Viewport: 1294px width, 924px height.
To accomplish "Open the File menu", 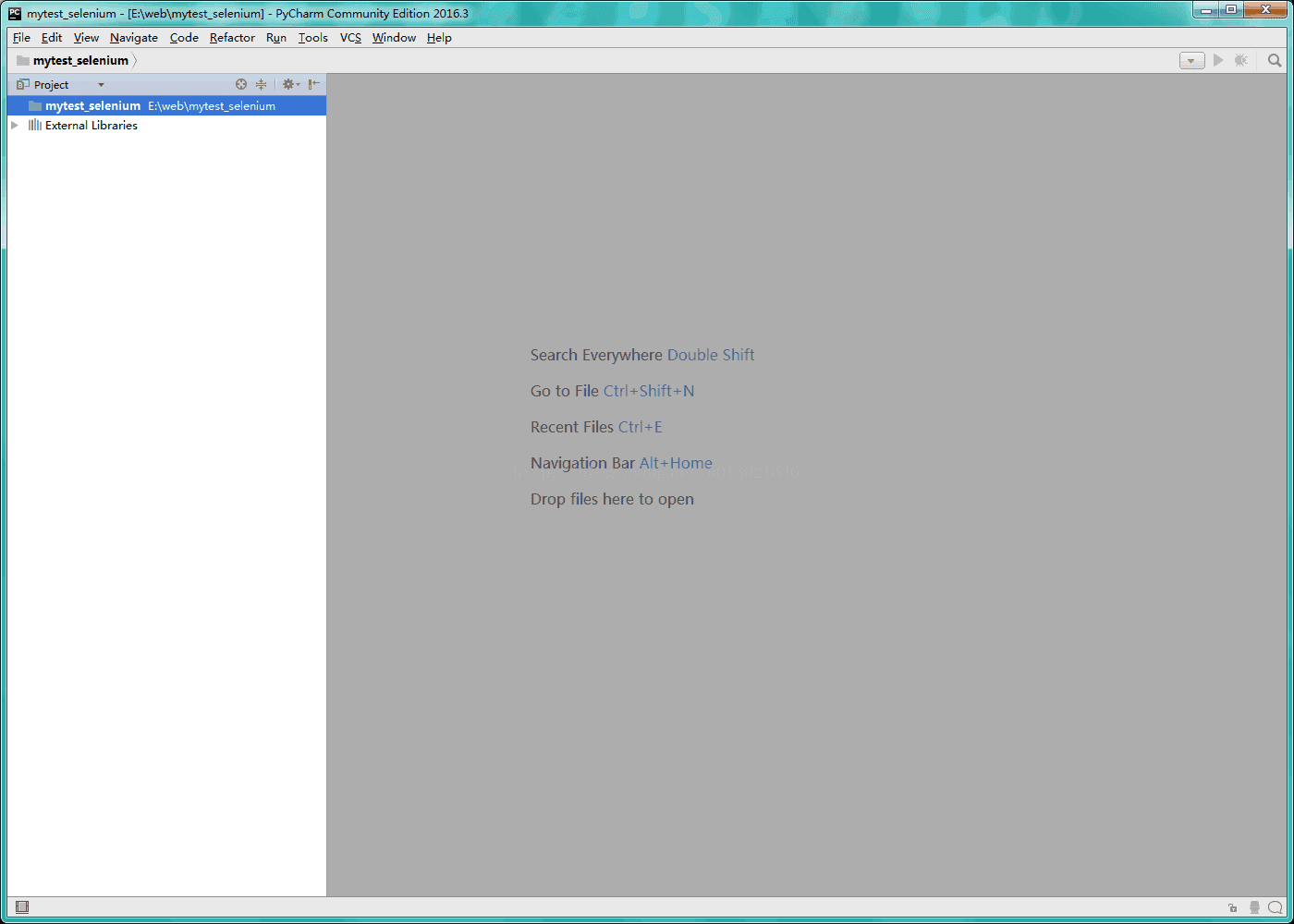I will click(21, 38).
